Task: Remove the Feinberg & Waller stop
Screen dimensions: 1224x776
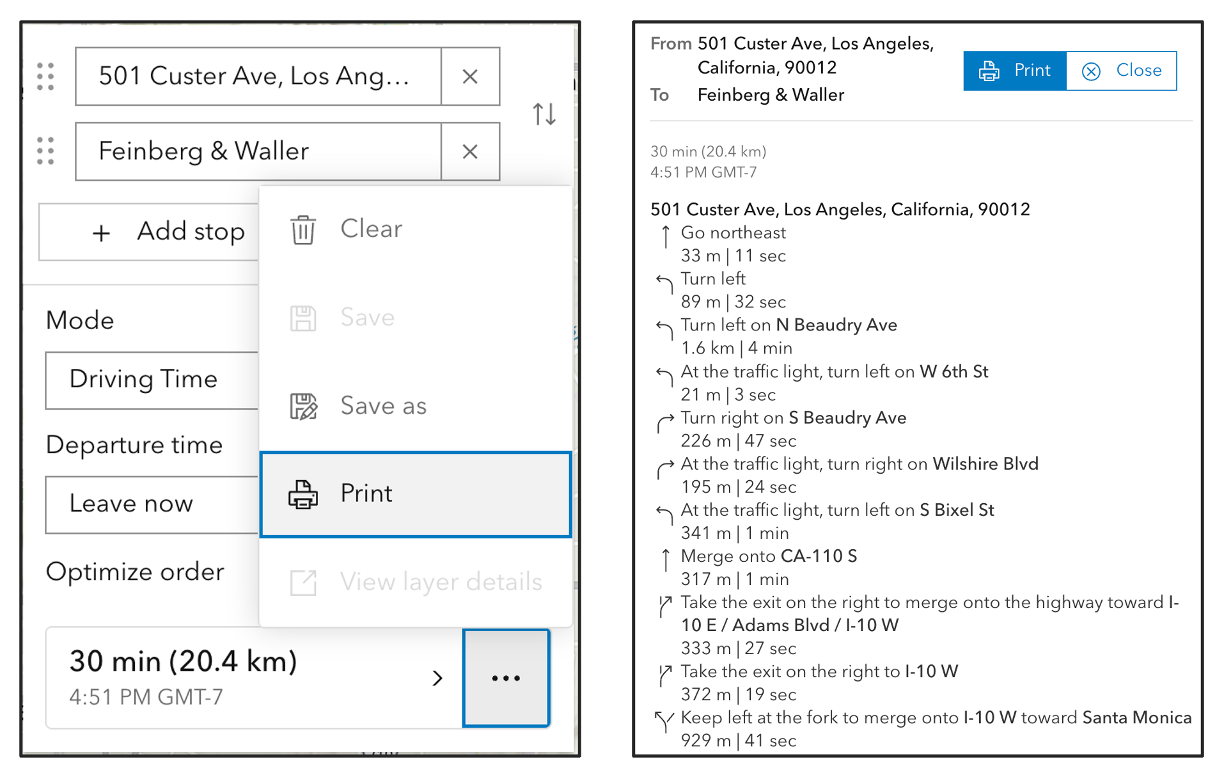Action: 470,152
